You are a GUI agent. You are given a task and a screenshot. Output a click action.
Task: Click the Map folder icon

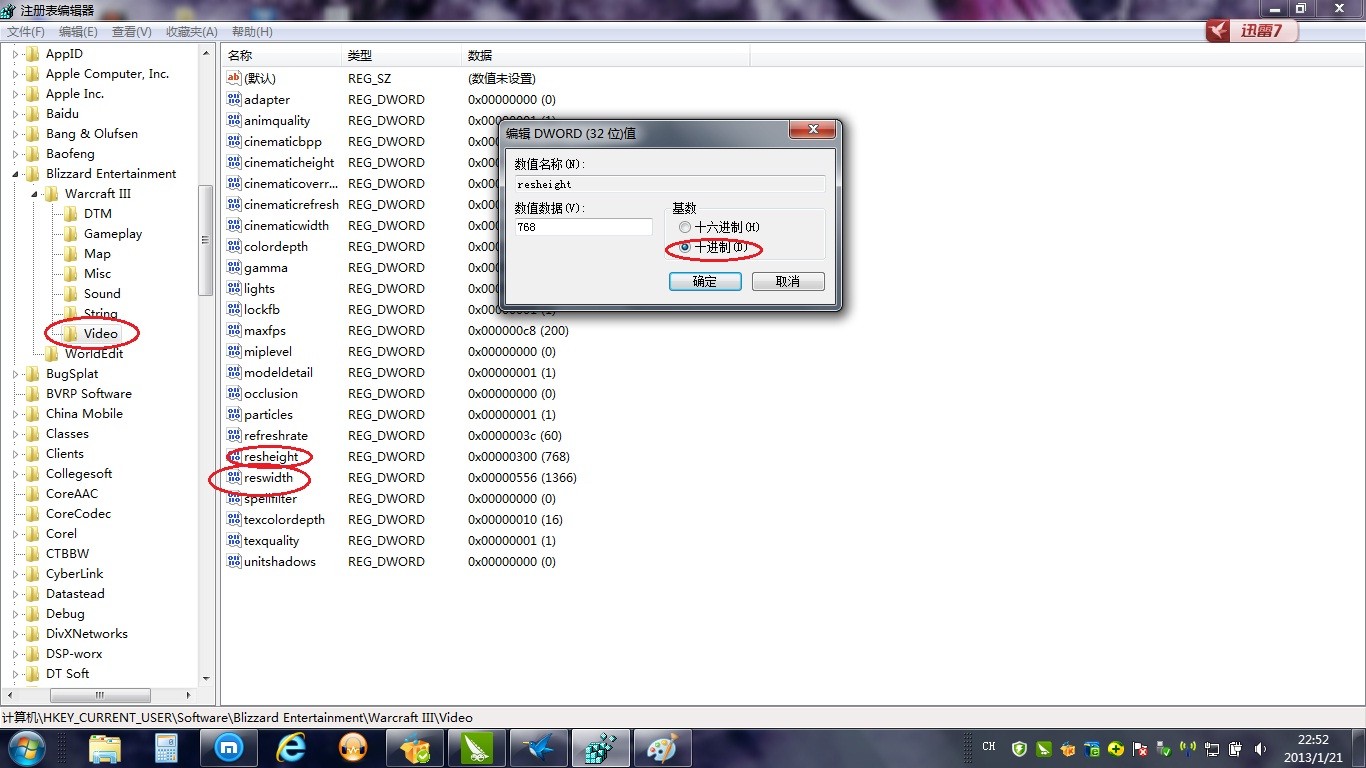[x=70, y=253]
